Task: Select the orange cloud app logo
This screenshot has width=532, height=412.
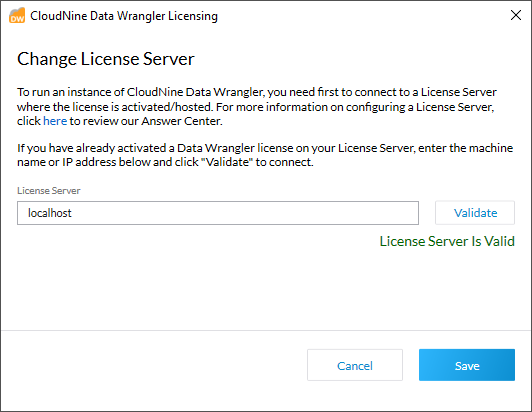Action: pyautogui.click(x=17, y=16)
